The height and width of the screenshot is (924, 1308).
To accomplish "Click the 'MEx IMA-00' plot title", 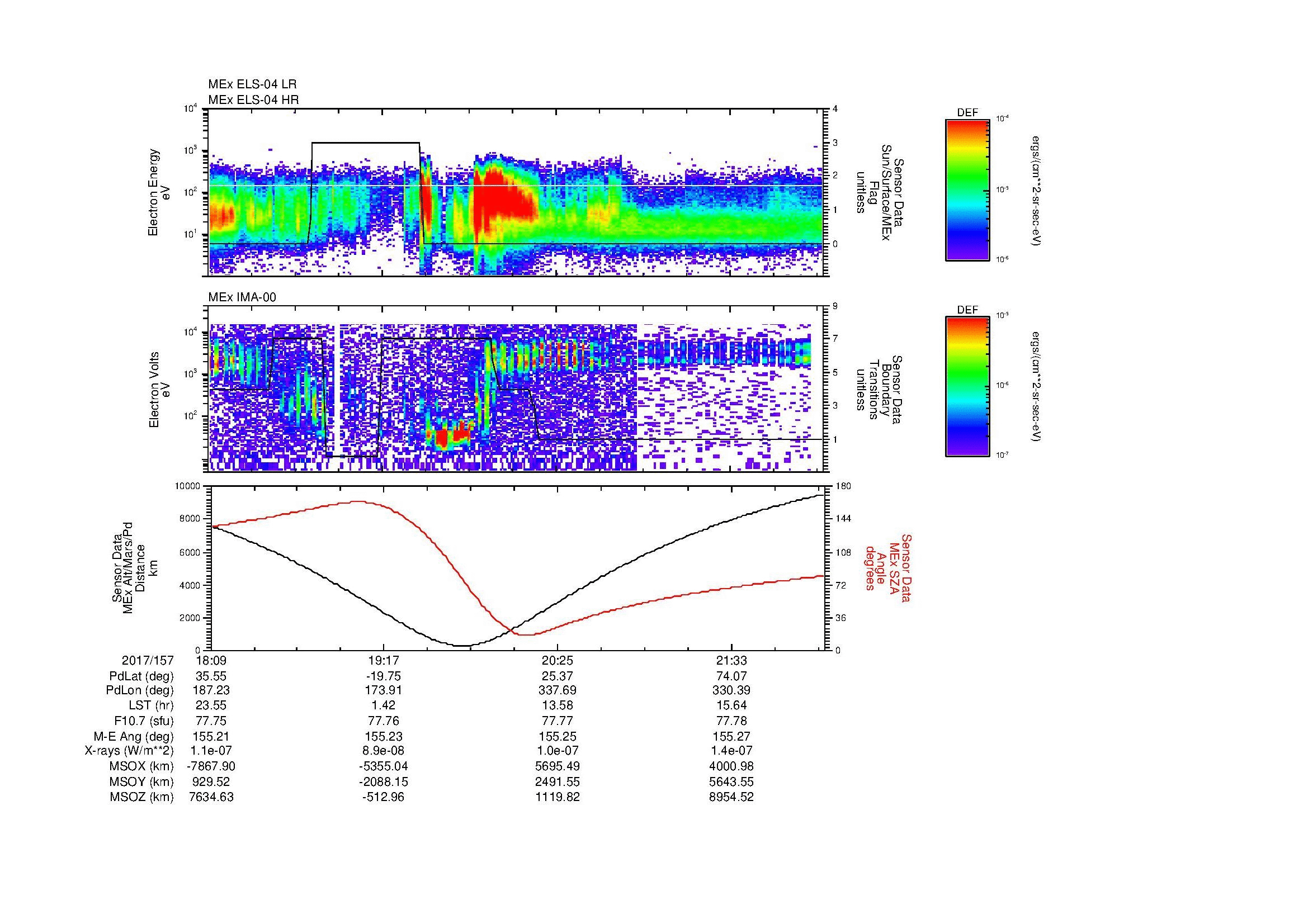I will coord(242,297).
